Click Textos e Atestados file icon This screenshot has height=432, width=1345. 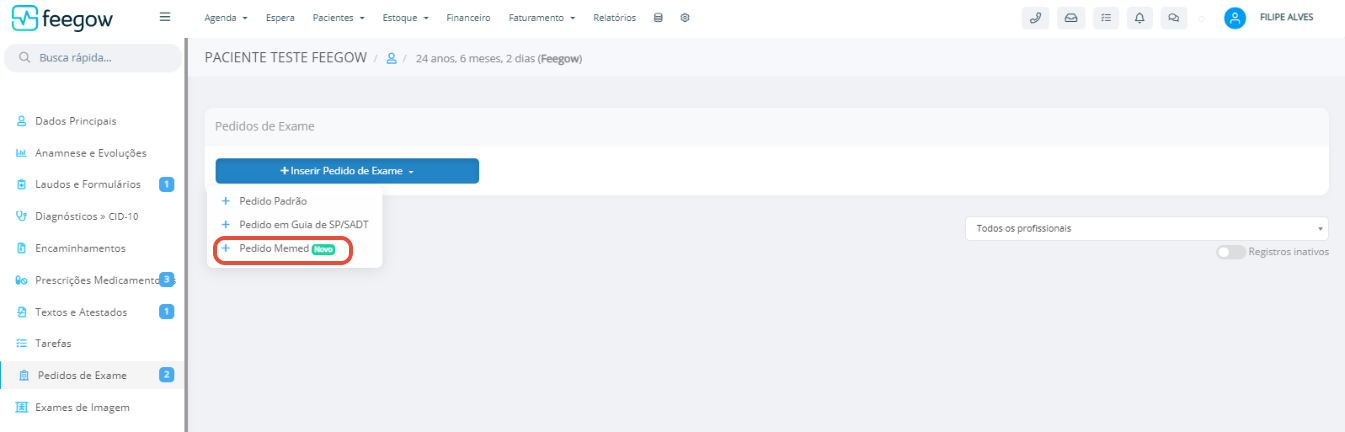coord(21,312)
